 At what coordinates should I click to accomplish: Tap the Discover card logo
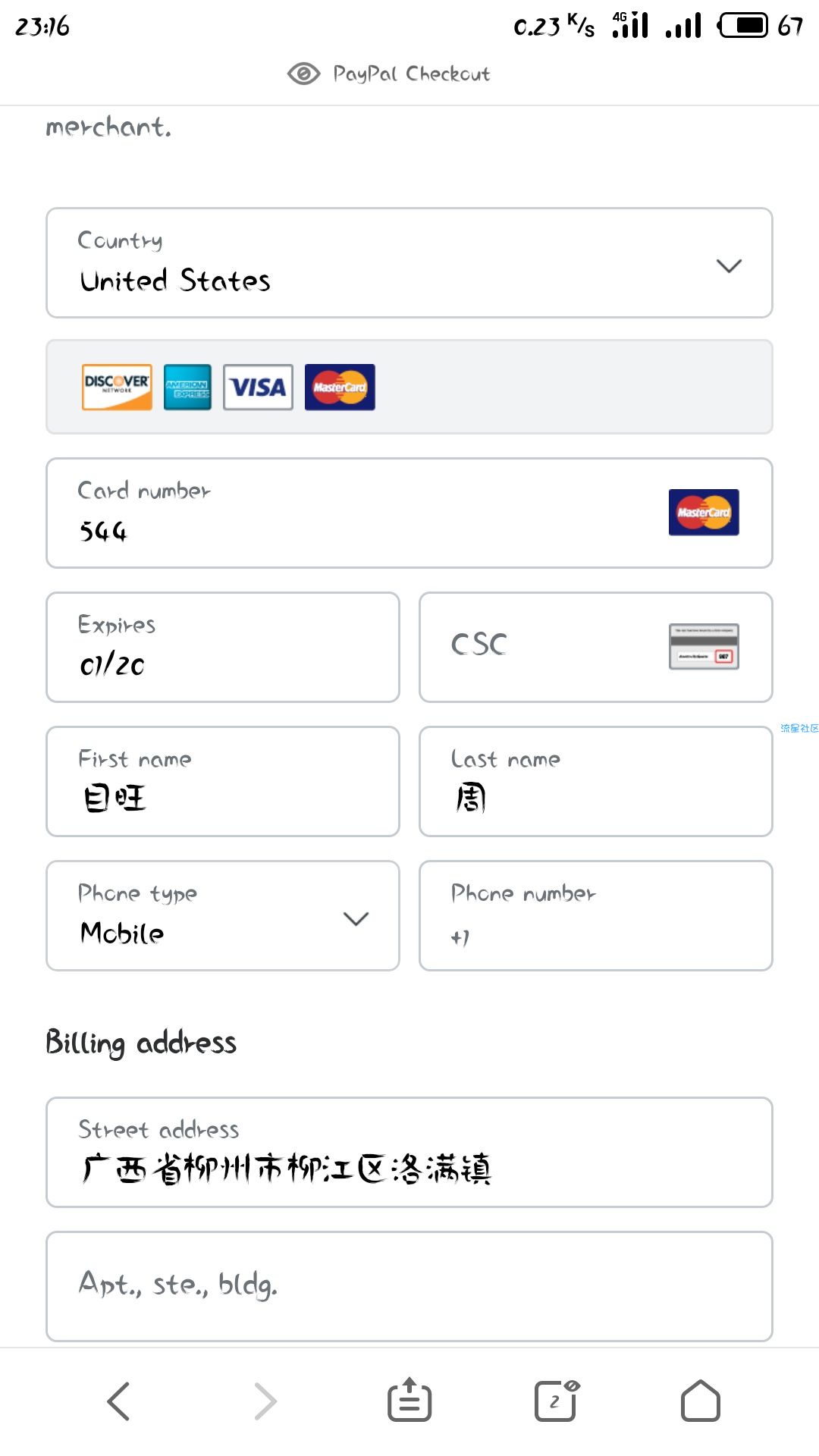click(117, 388)
